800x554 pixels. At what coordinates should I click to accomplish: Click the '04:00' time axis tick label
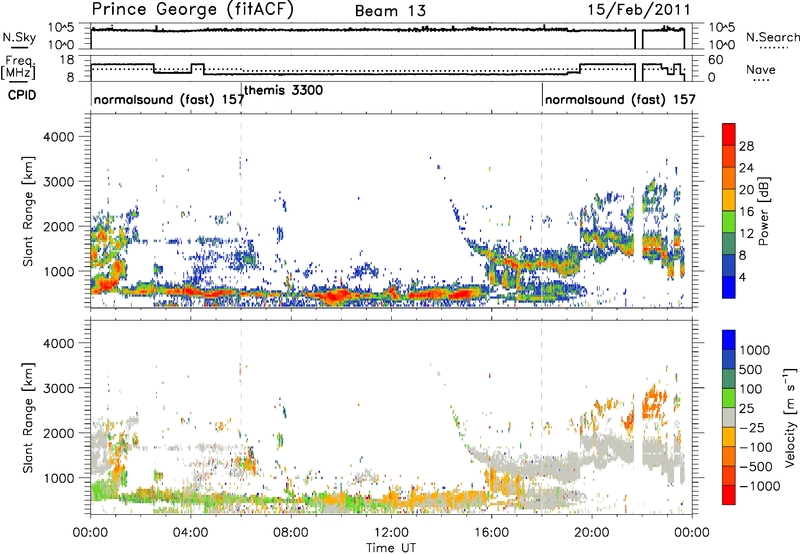pyautogui.click(x=191, y=533)
